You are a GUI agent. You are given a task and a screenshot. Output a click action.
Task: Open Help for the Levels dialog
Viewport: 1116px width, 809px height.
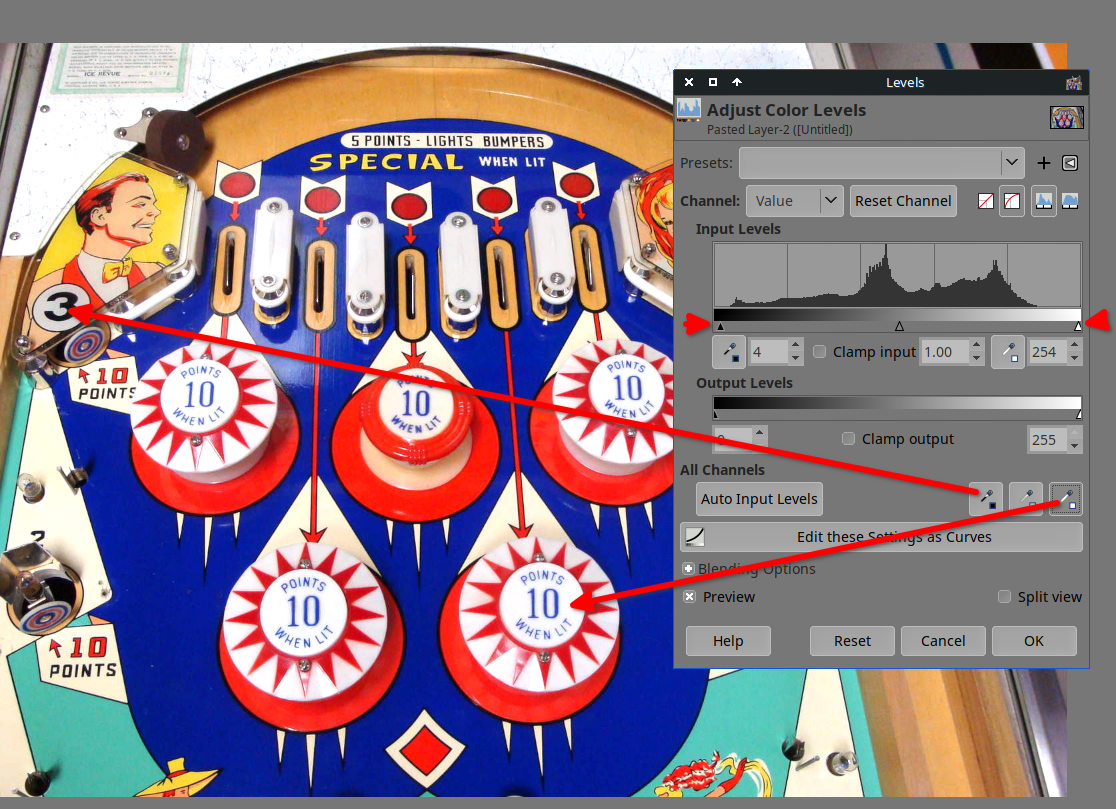pos(728,641)
